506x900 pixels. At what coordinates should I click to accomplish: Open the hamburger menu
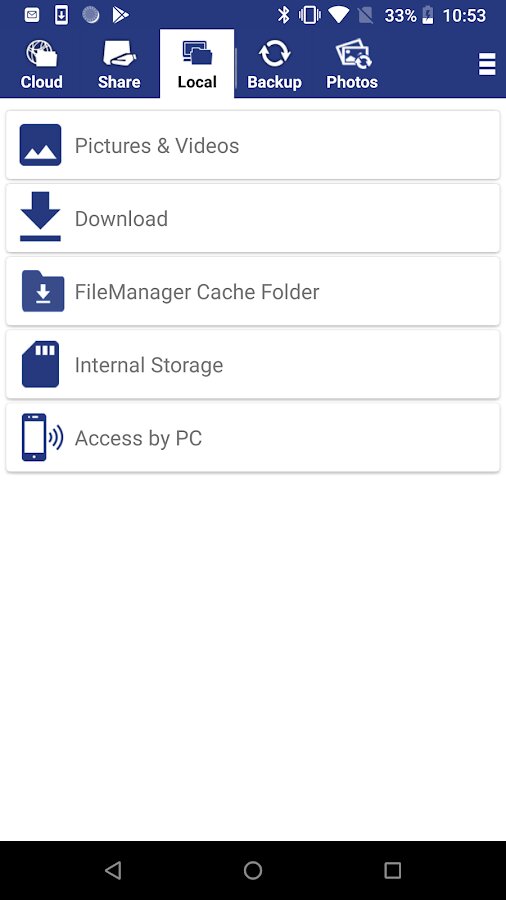(486, 64)
